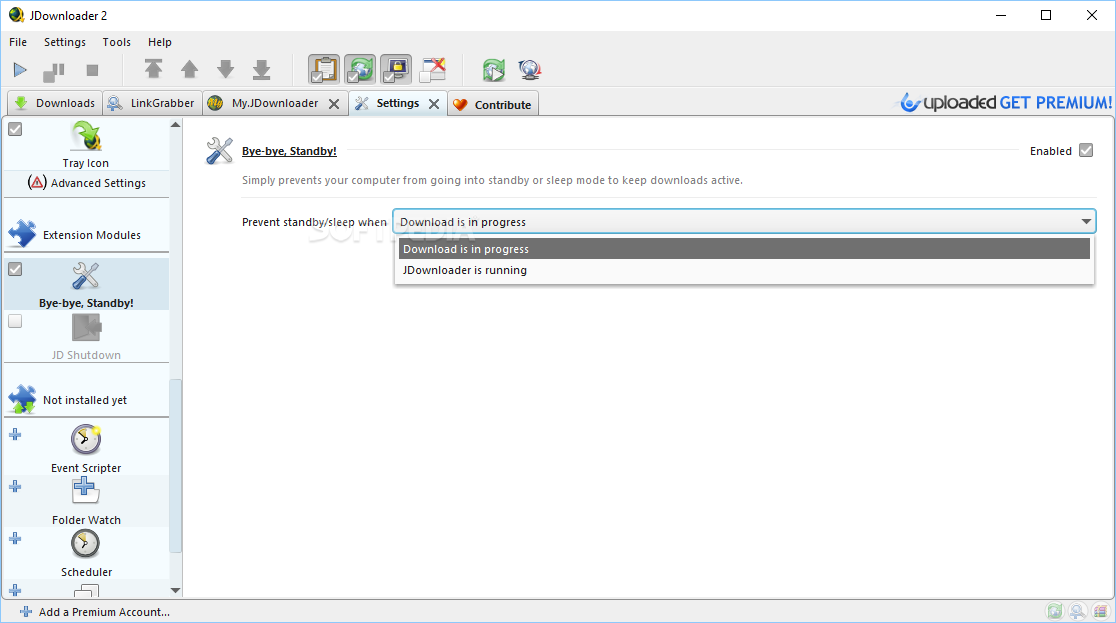Open the Help menu
This screenshot has width=1116, height=623.
pyautogui.click(x=159, y=42)
